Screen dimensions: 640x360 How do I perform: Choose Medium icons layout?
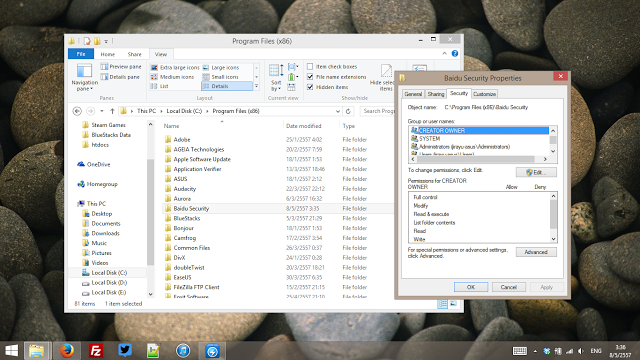tap(172, 77)
